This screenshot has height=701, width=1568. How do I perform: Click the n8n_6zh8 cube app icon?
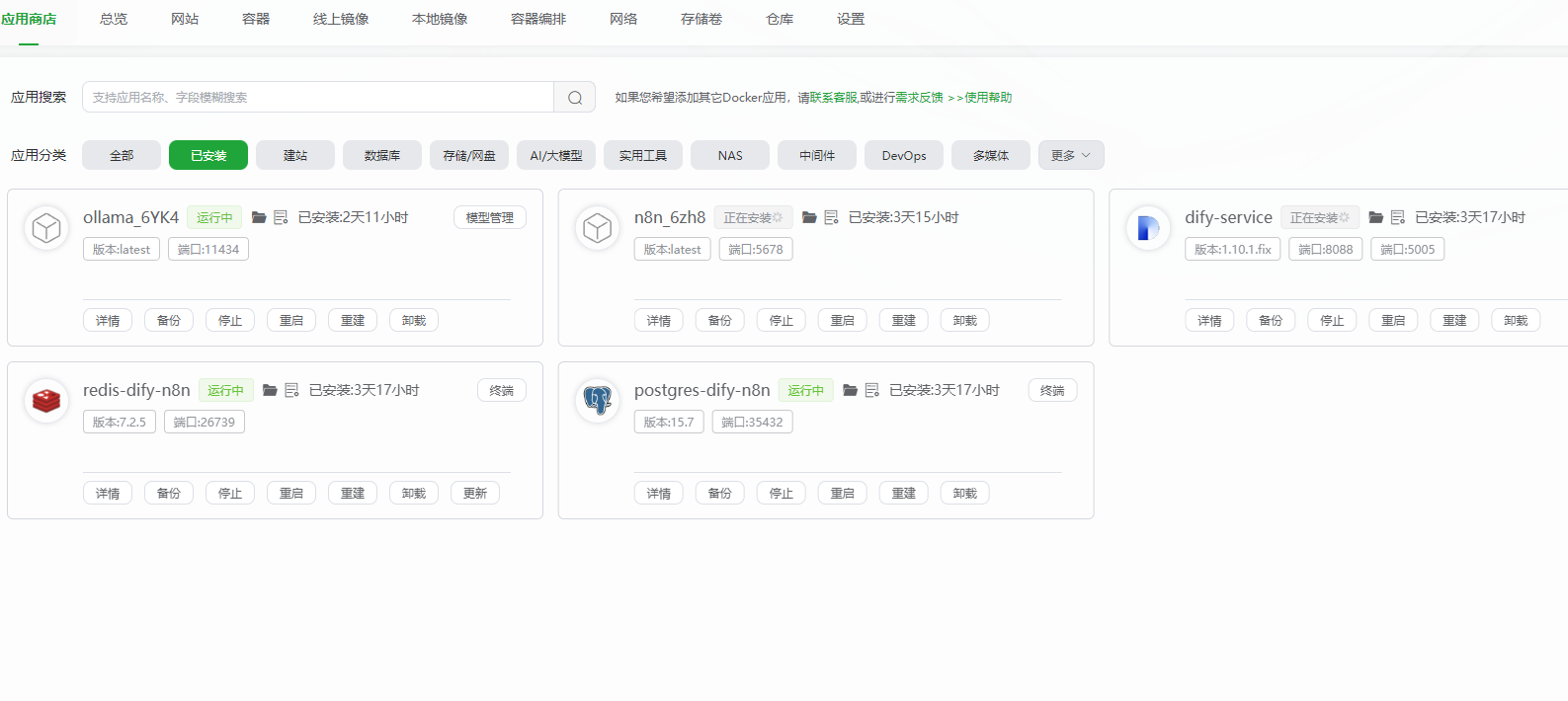coord(598,228)
